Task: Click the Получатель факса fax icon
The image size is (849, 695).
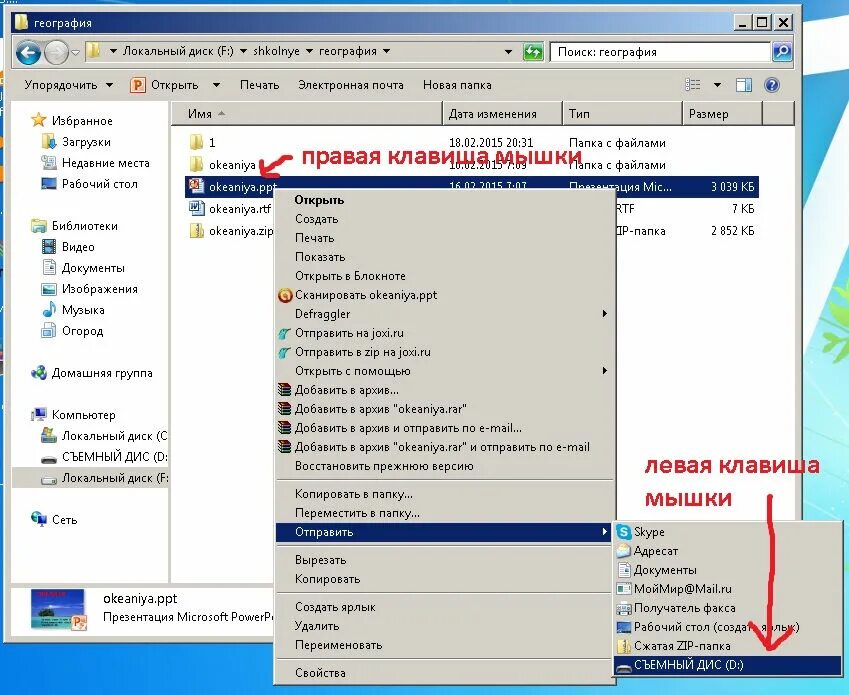Action: coord(624,608)
